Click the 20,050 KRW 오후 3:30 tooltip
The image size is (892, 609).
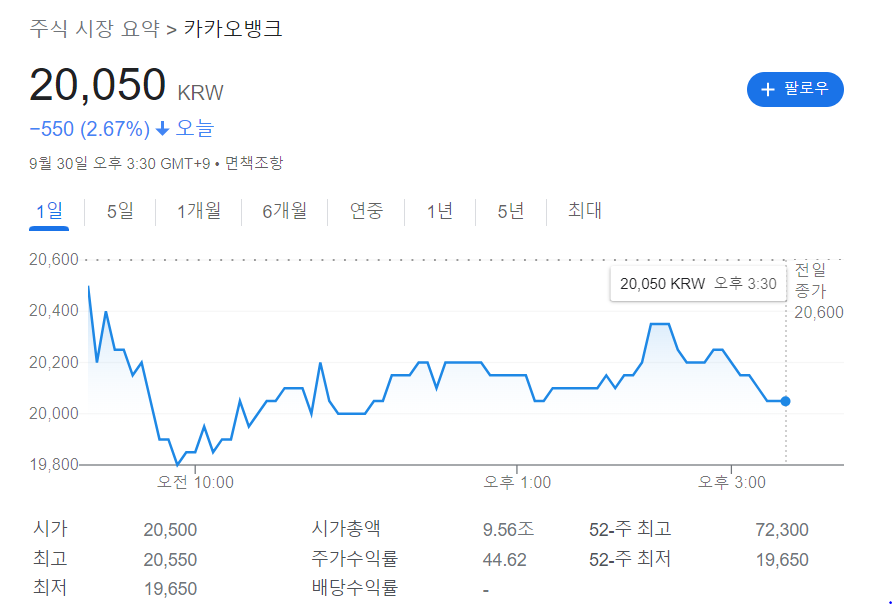pos(698,283)
